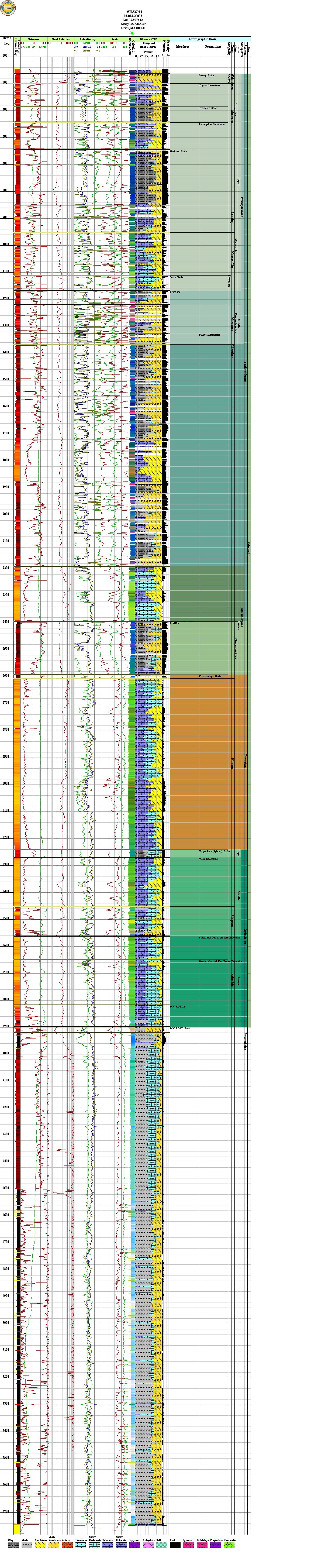
Task: Click the Tecumseh Shale formation label
Action: pos(209,108)
